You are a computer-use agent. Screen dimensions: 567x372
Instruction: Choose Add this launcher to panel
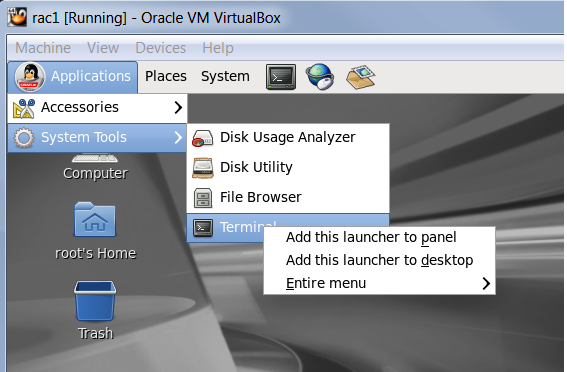(379, 238)
